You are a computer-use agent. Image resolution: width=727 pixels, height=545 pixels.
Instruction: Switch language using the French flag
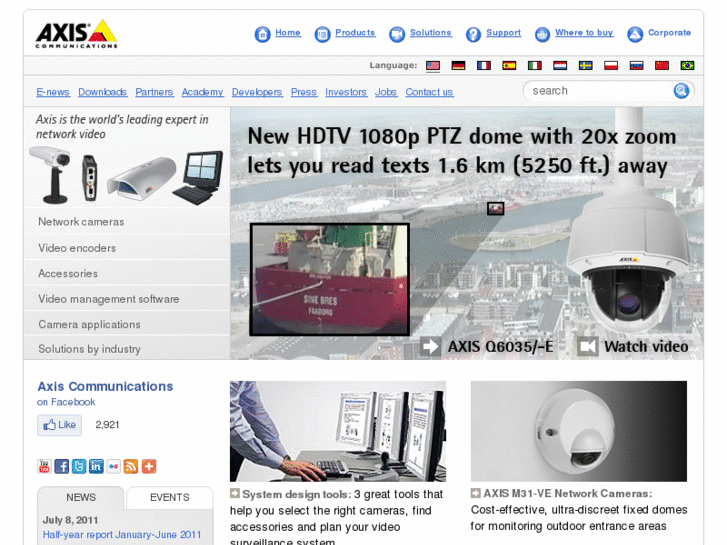[484, 65]
